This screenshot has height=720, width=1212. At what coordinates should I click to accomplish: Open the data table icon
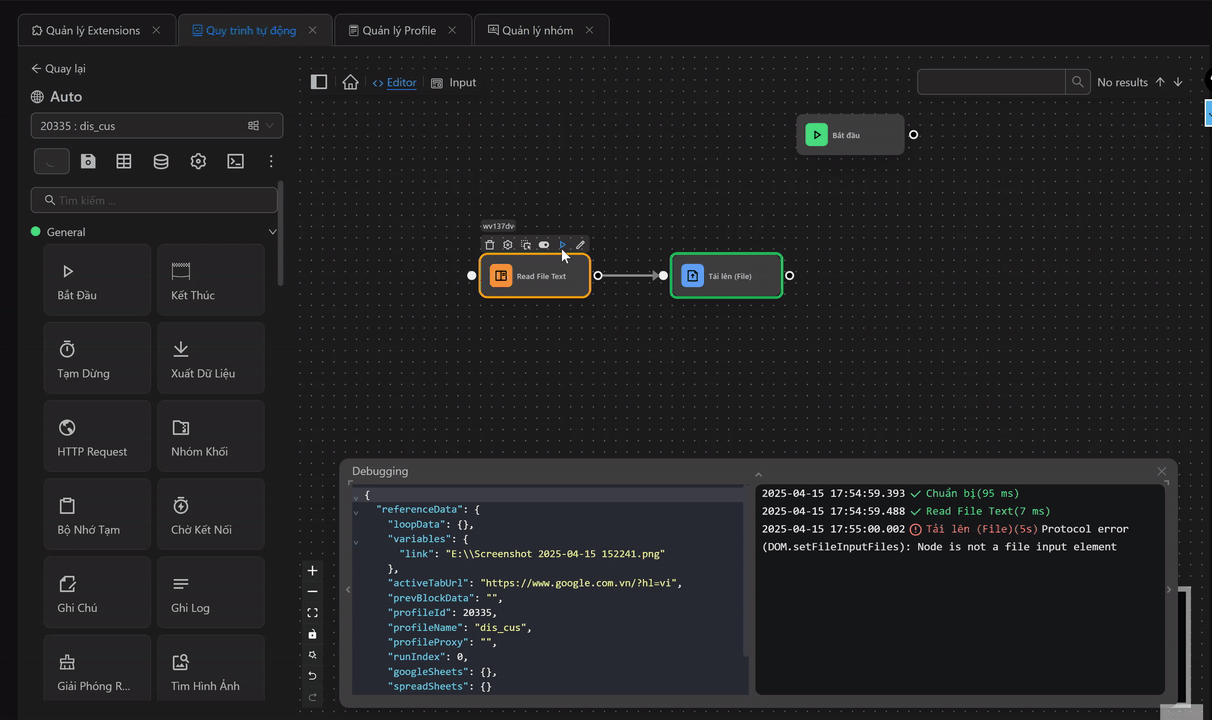[x=124, y=161]
